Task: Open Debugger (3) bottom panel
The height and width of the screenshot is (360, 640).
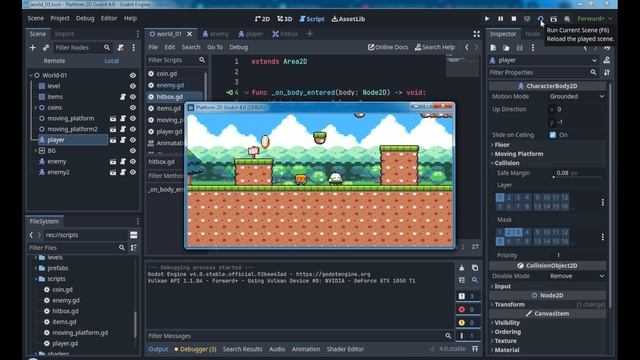Action: pyautogui.click(x=195, y=349)
